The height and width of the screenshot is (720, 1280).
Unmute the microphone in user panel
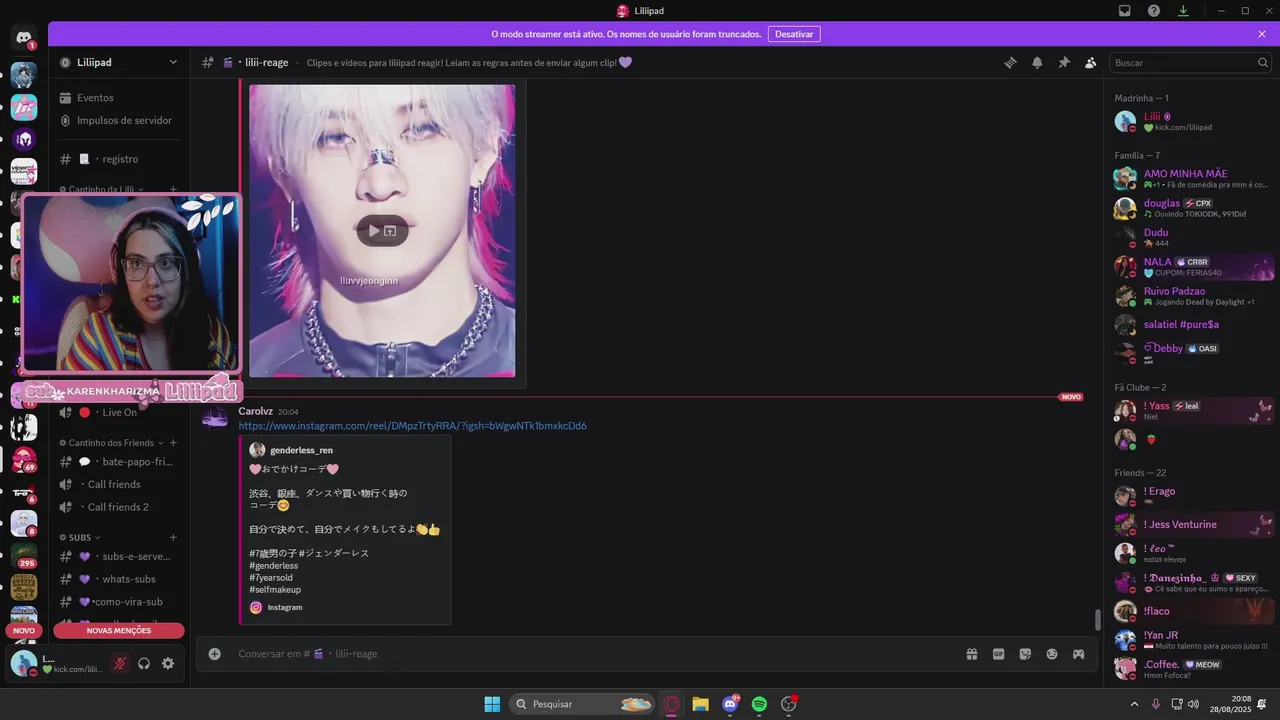tap(119, 663)
